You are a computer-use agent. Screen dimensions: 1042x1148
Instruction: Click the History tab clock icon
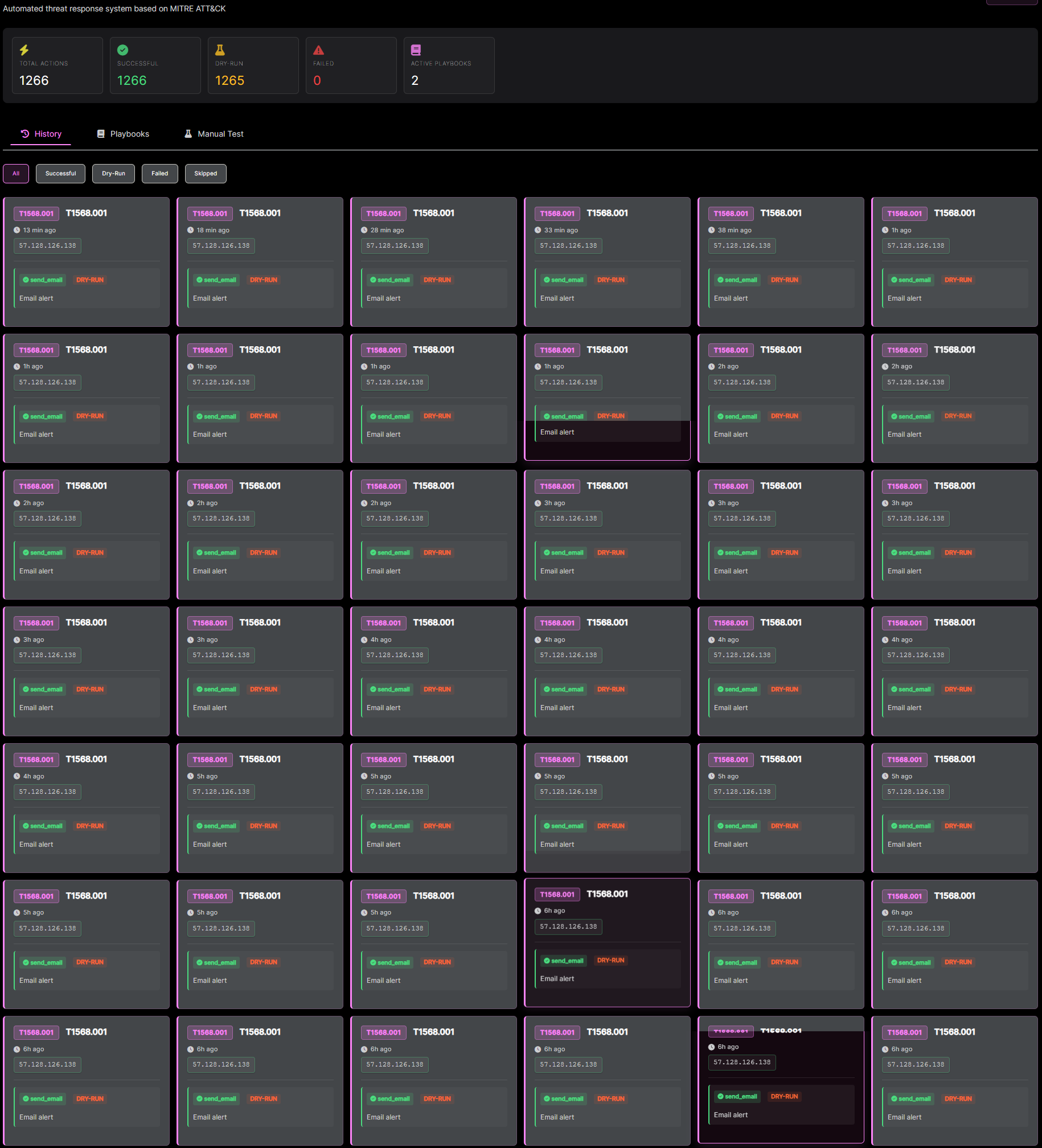click(25, 134)
